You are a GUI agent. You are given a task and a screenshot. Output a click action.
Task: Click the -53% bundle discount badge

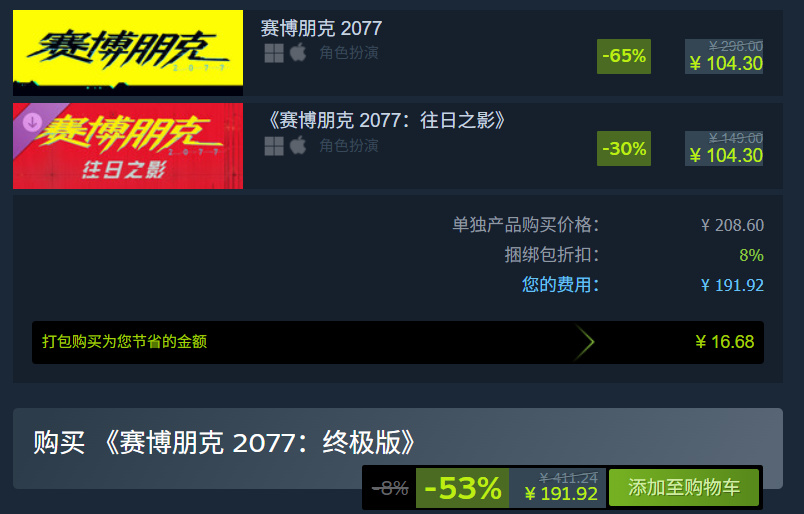point(463,487)
